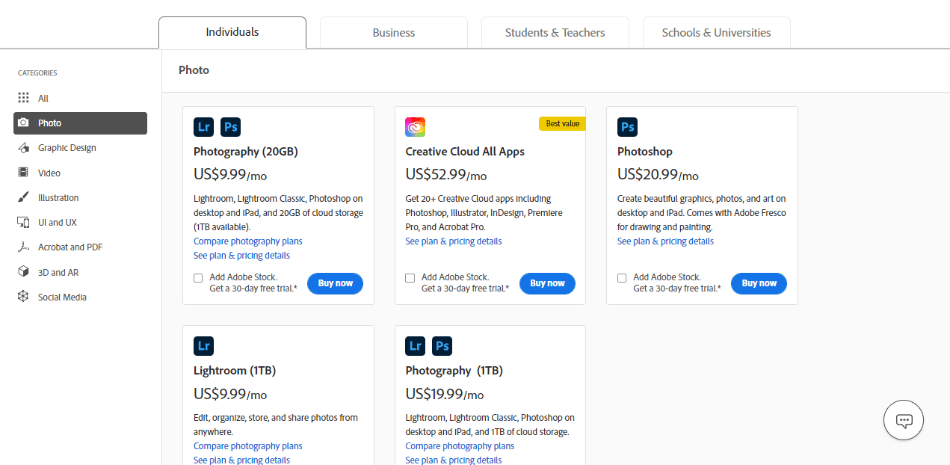Click the Creative Cloud rainbow logo icon
This screenshot has height=465, width=950.
coord(415,127)
